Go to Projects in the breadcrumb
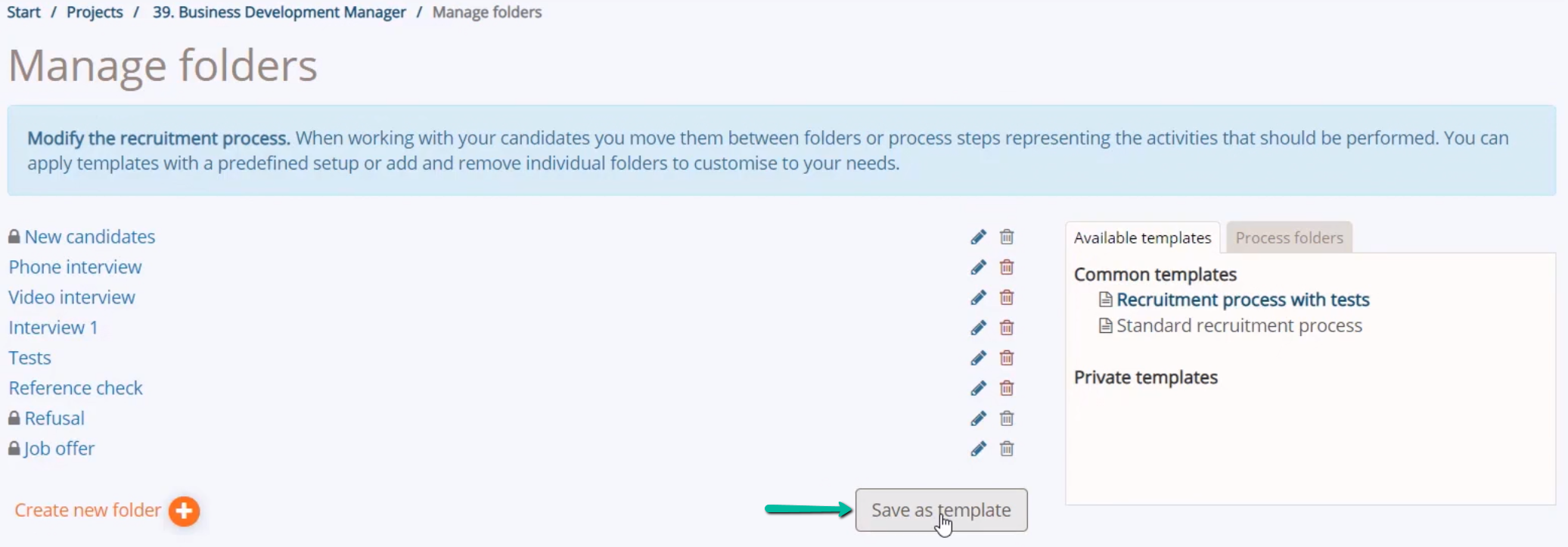This screenshot has width=1568, height=547. (95, 12)
